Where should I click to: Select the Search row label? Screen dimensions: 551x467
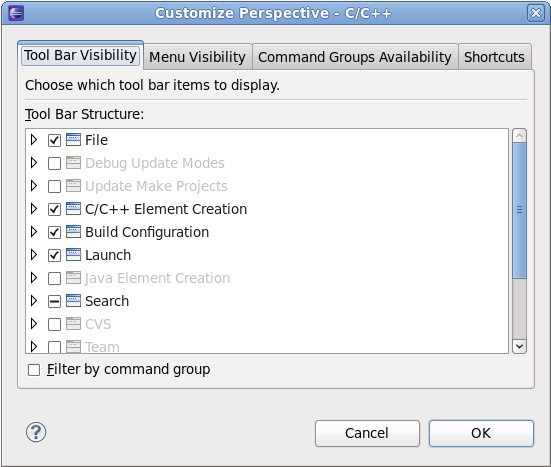(x=107, y=301)
